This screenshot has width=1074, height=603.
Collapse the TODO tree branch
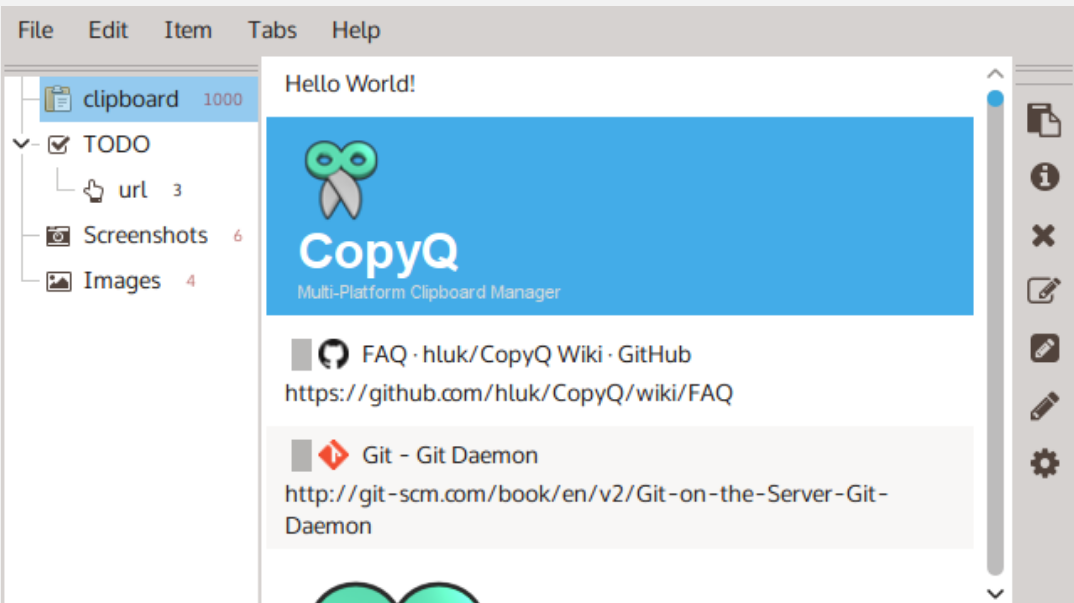(x=20, y=144)
